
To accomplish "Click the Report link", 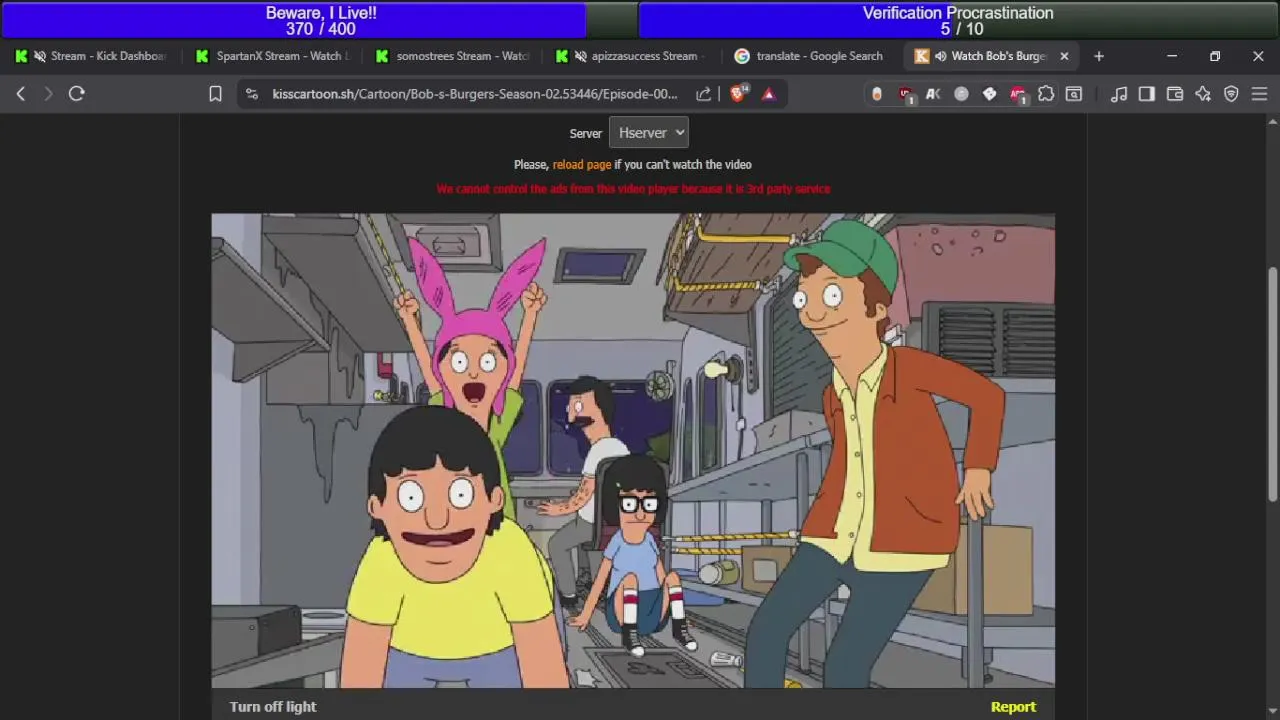I will [x=1013, y=706].
